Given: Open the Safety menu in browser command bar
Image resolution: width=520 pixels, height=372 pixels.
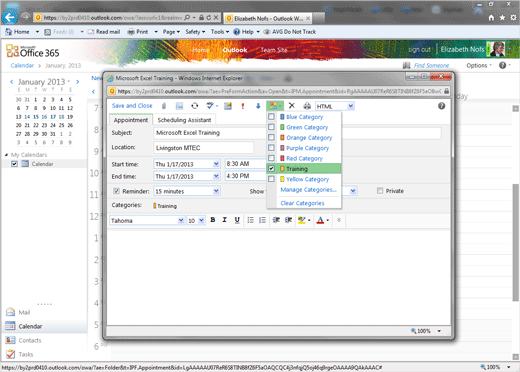Looking at the screenshot, I should coord(195,32).
